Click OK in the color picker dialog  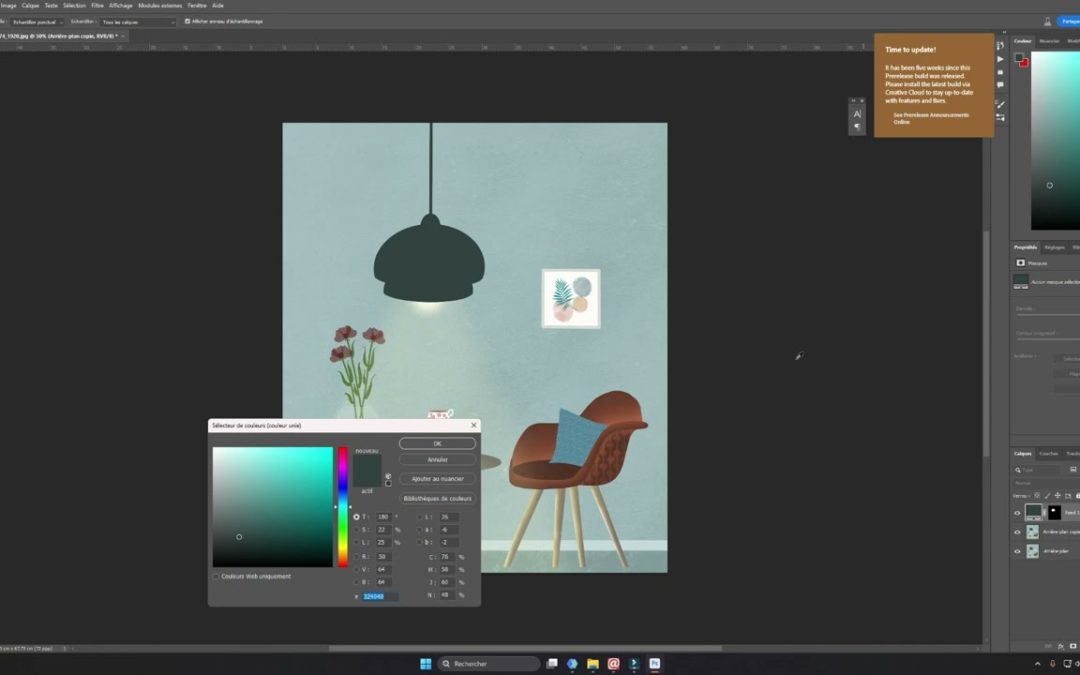[437, 444]
